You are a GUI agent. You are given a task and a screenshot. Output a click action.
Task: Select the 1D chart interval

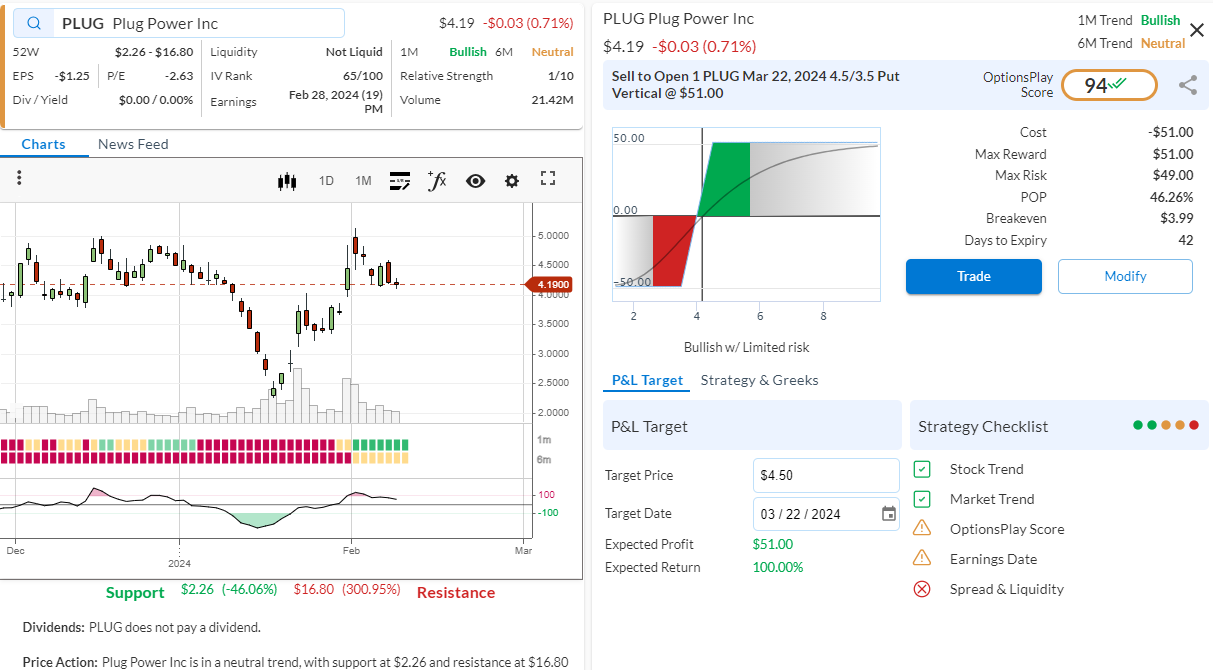326,181
